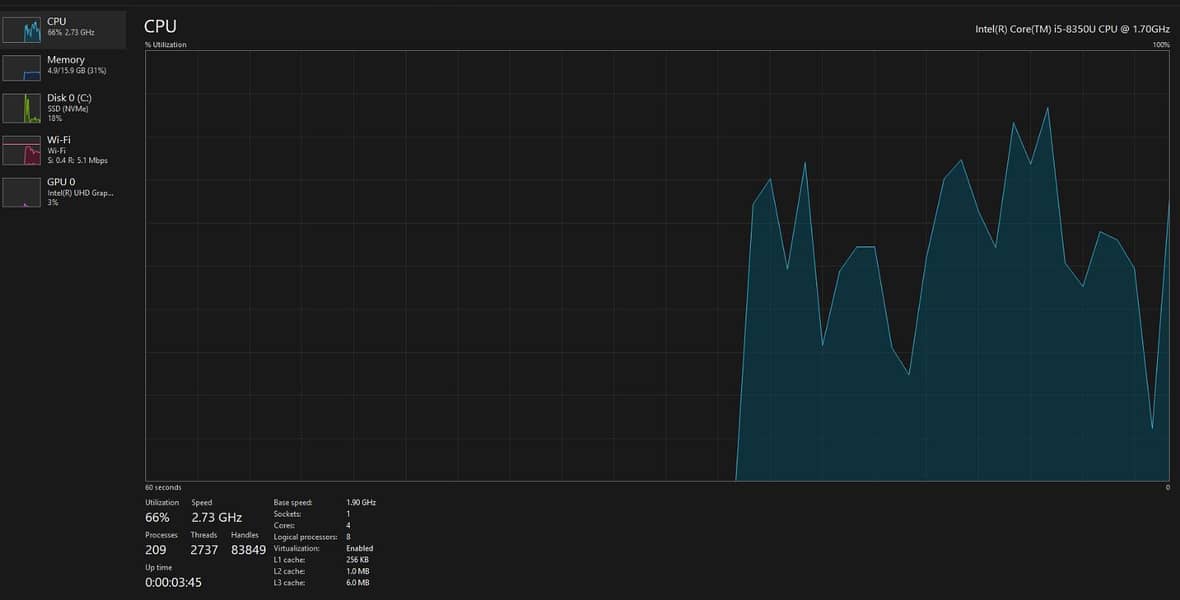Select GPU 0 Intel UHD Graphics entry
Viewport: 1180px width, 600px height.
(x=80, y=192)
